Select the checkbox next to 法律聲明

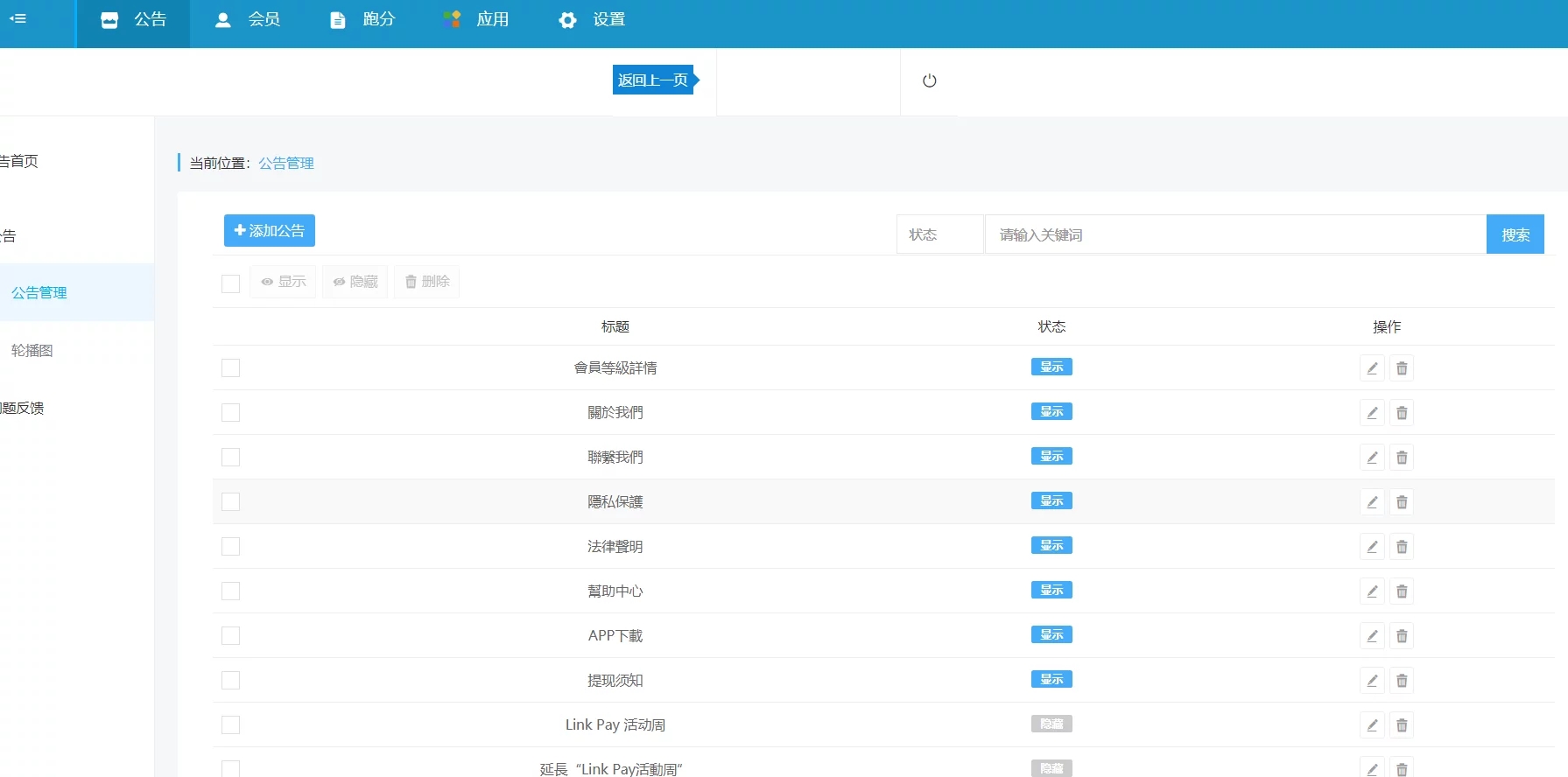coord(231,547)
